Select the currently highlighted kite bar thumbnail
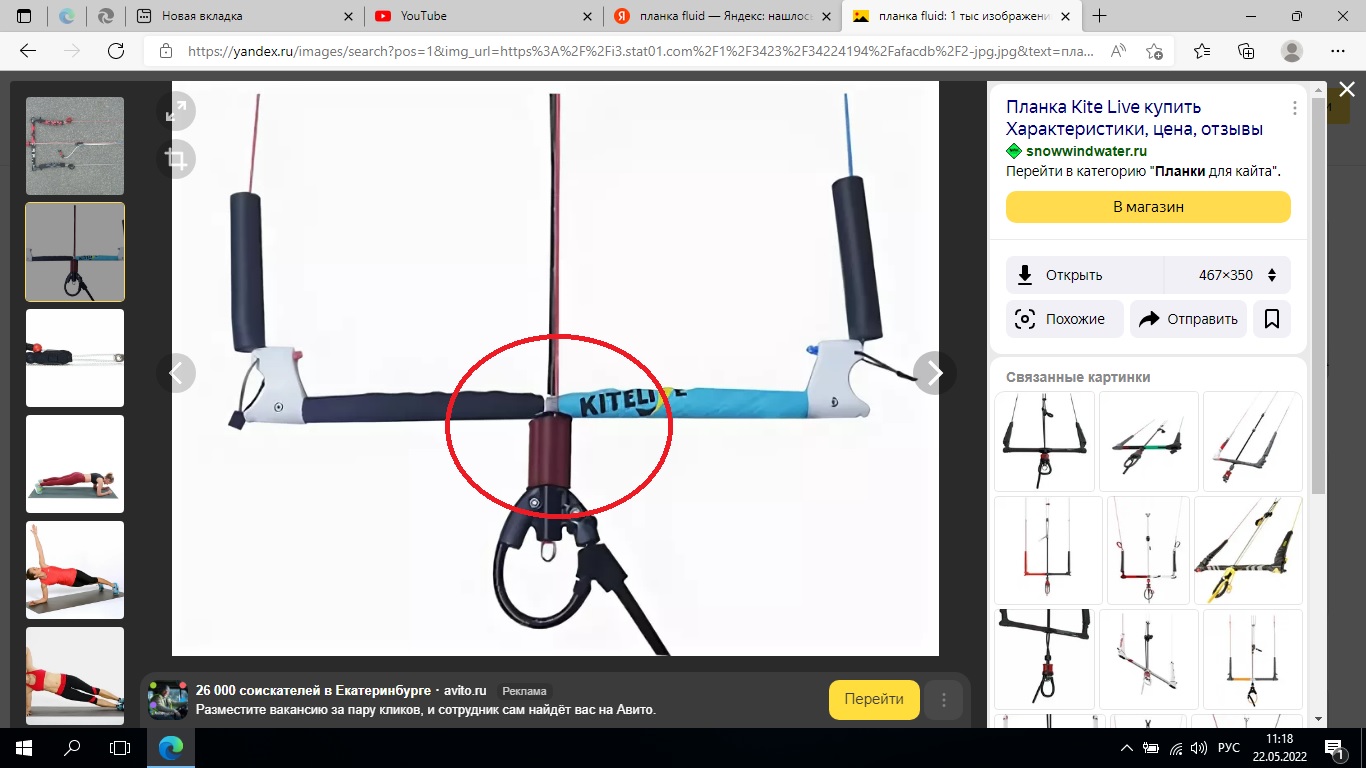Screen dimensions: 1366x768 75,252
